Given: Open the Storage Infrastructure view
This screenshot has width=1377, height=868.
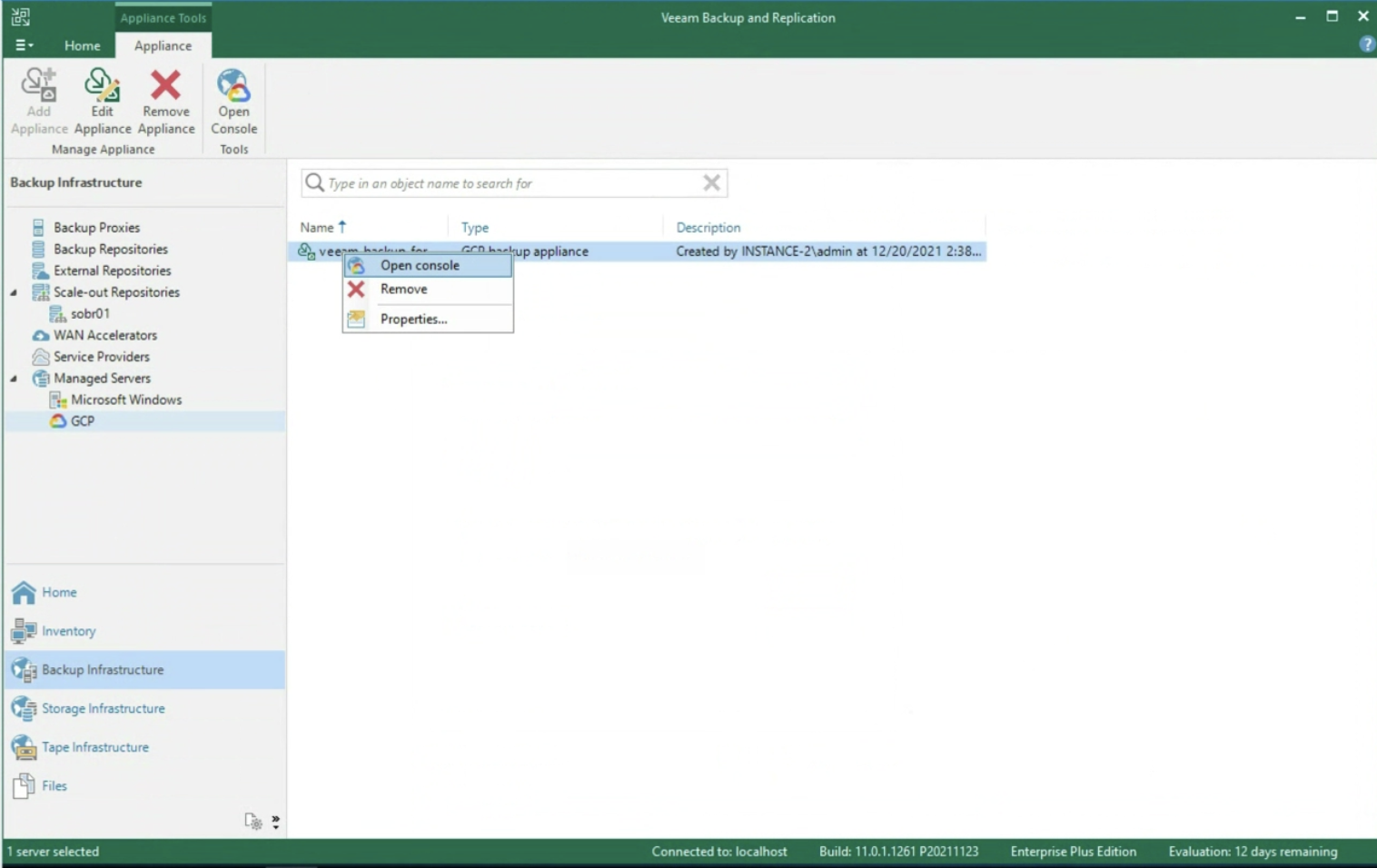Looking at the screenshot, I should pos(145,708).
